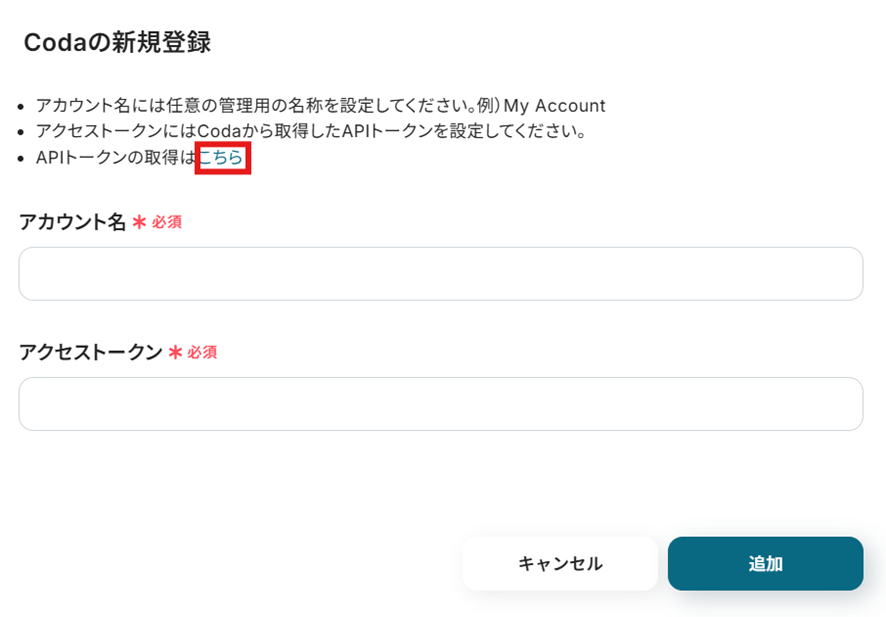Click the 必須 marker next to アカウント名
The image size is (886, 617).
click(x=167, y=222)
